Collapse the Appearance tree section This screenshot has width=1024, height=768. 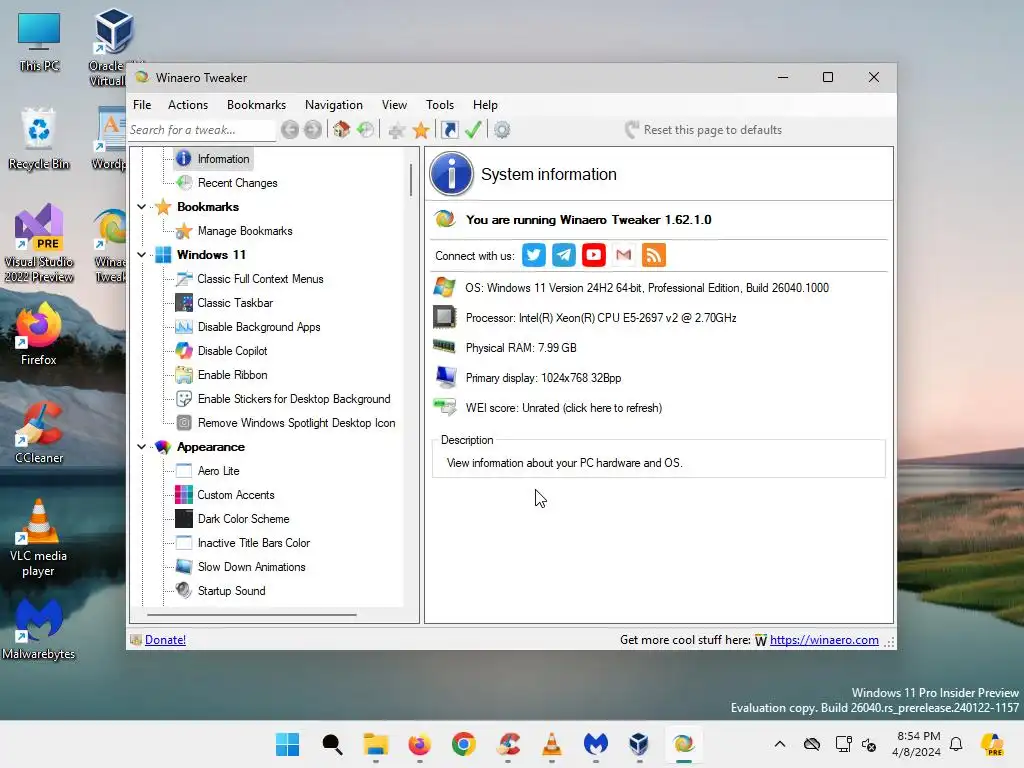[142, 447]
